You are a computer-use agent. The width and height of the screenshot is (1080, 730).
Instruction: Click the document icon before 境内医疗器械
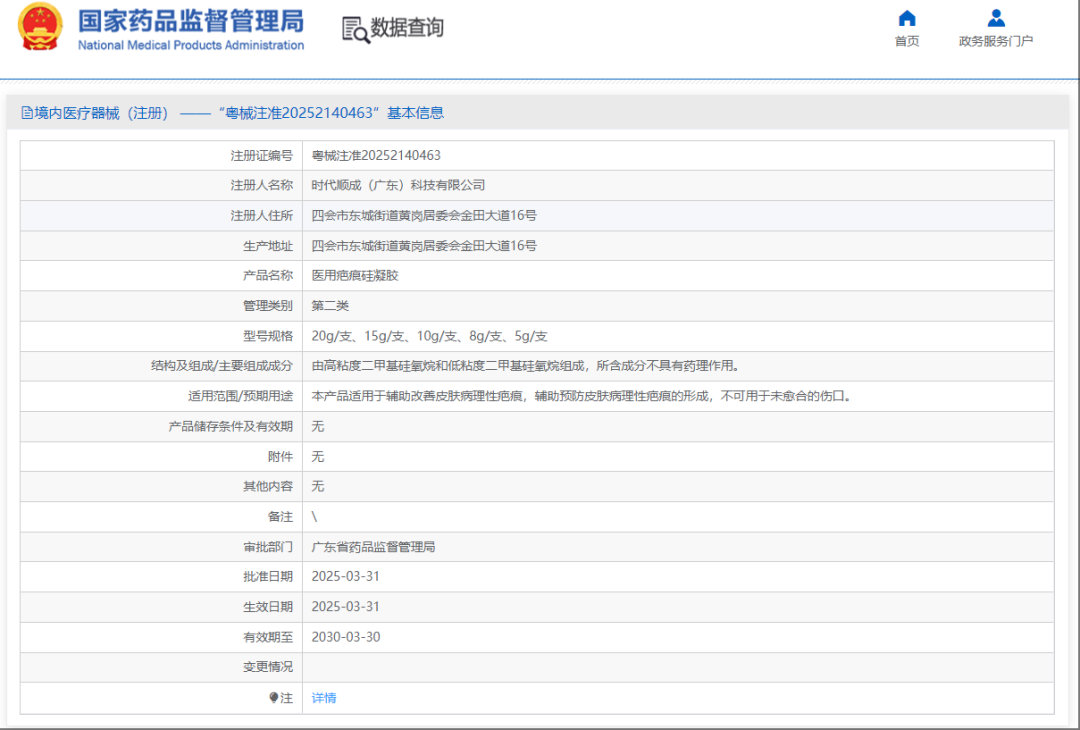point(27,113)
